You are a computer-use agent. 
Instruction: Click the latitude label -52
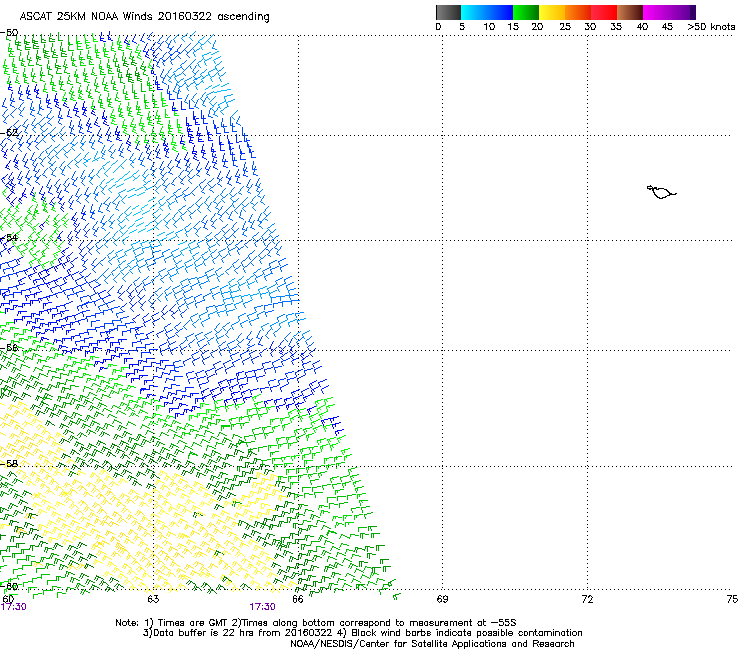click(x=9, y=133)
